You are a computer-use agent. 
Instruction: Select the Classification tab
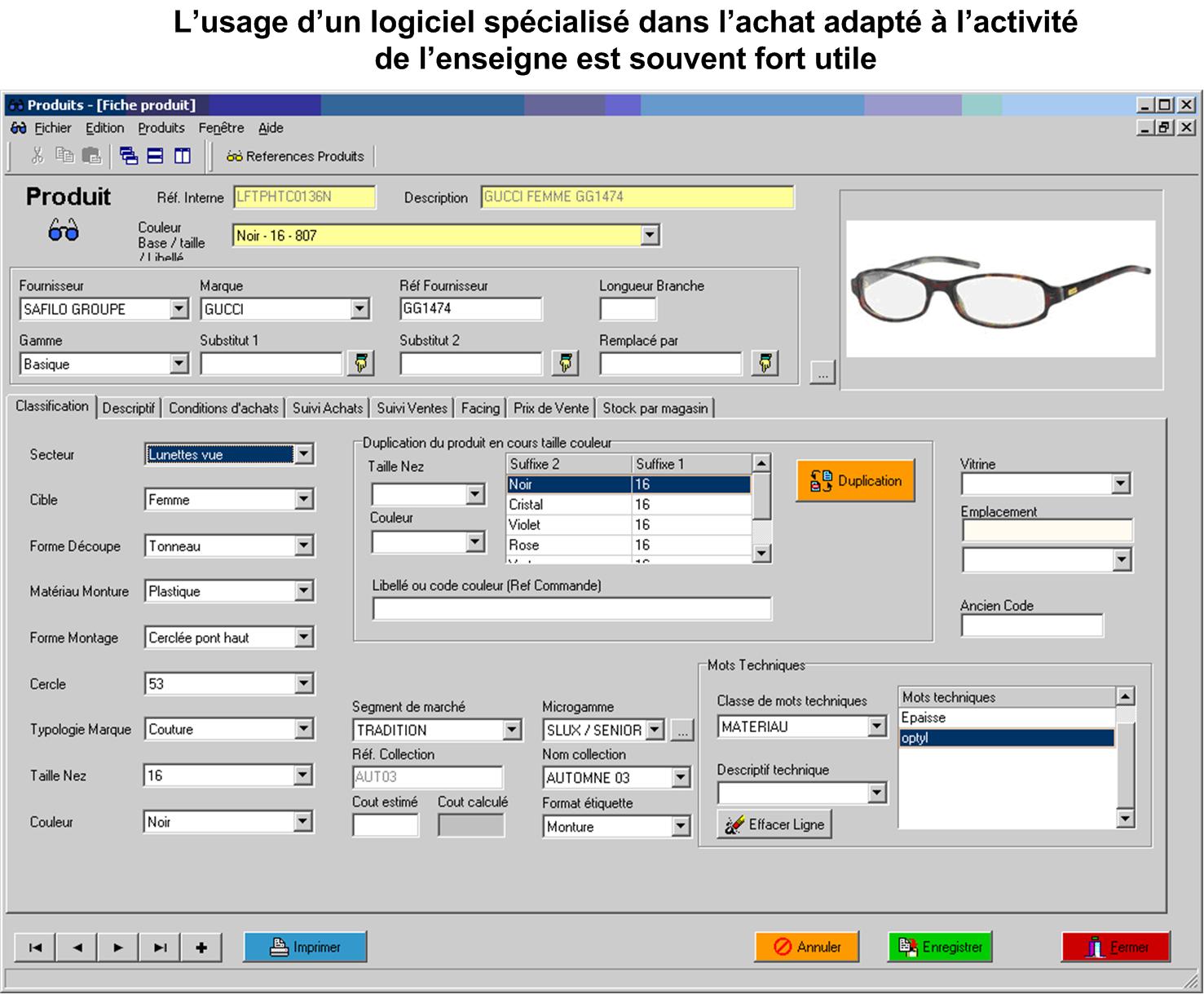tap(52, 406)
